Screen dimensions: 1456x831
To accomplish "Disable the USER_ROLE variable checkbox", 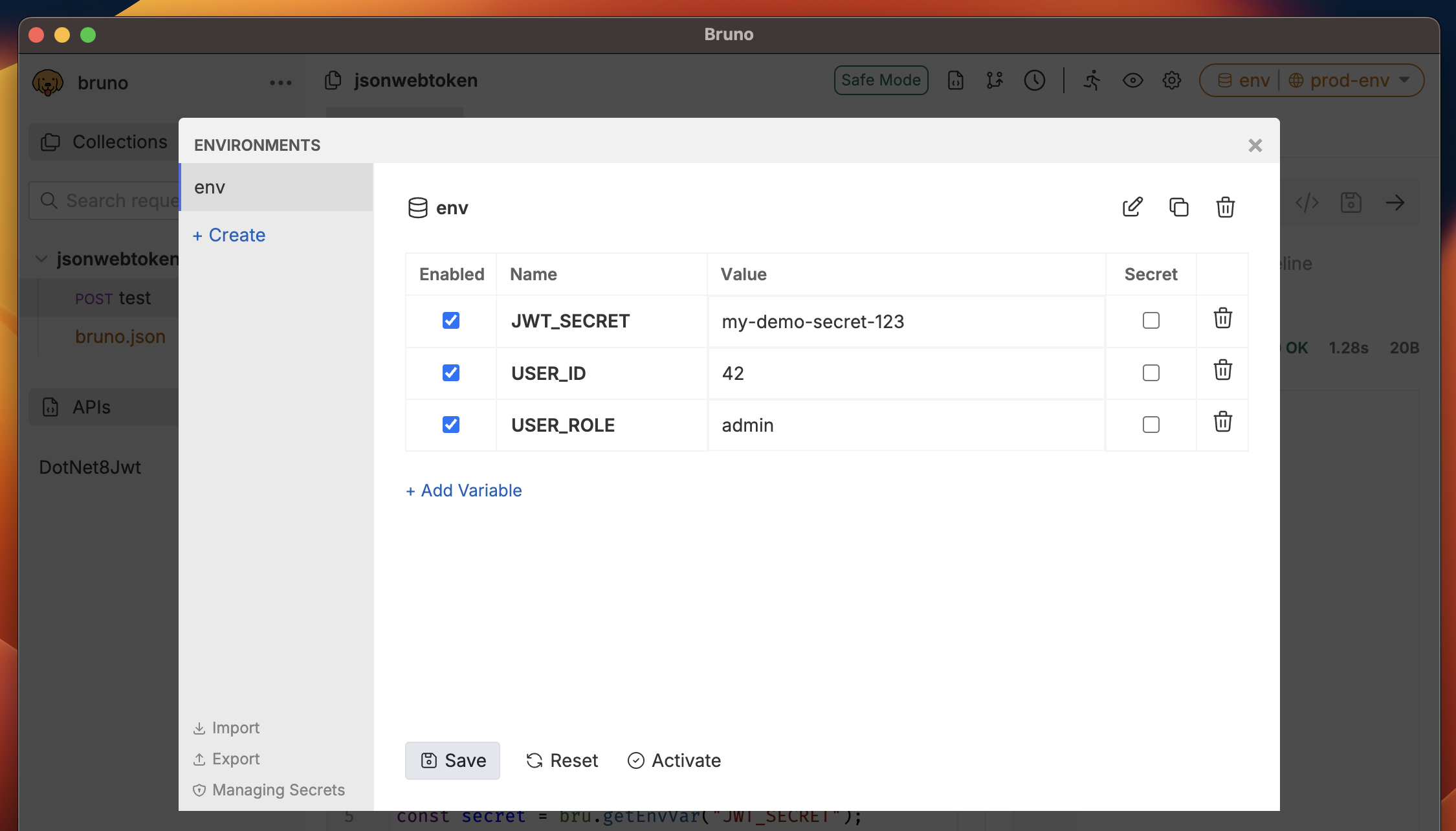I will (450, 425).
